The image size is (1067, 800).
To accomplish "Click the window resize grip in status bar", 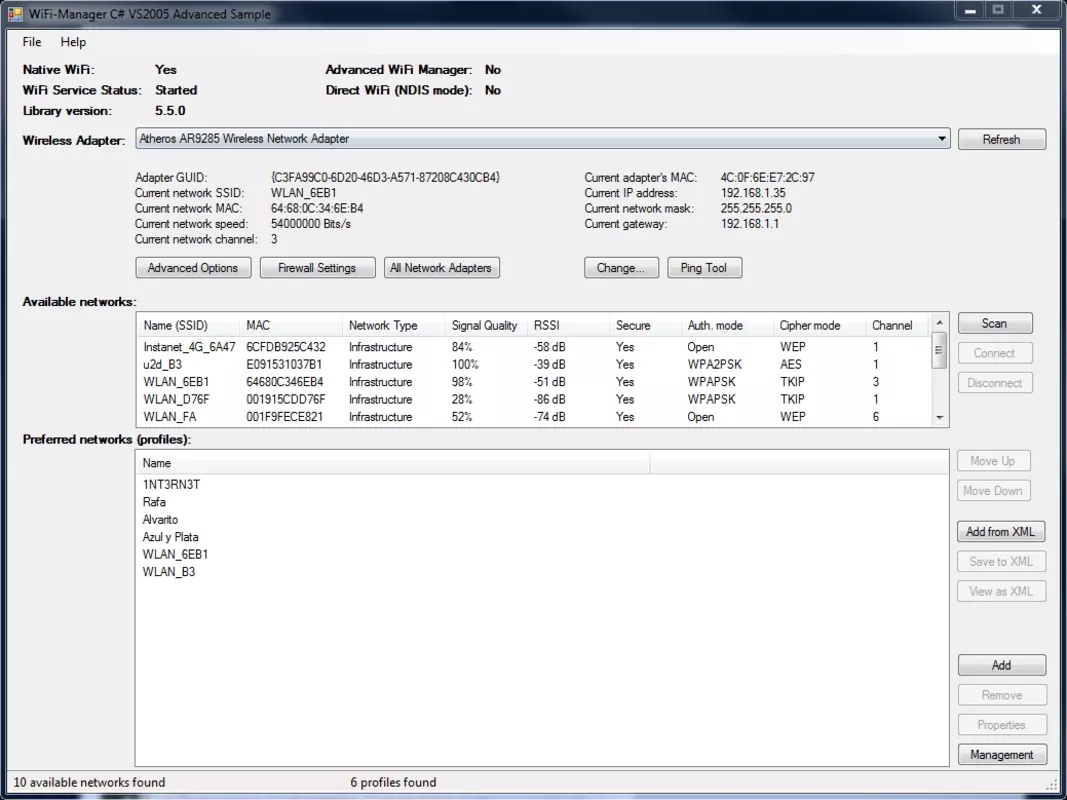I will (x=1053, y=785).
